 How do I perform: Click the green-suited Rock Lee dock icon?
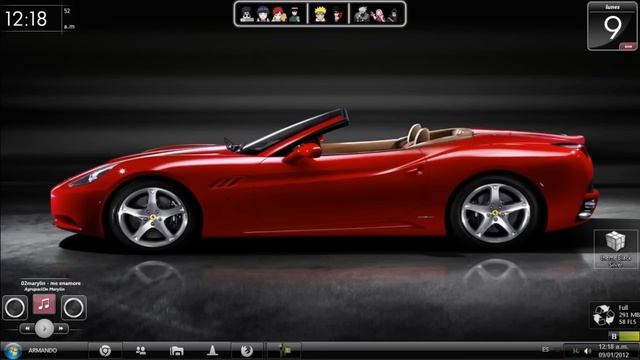click(295, 14)
